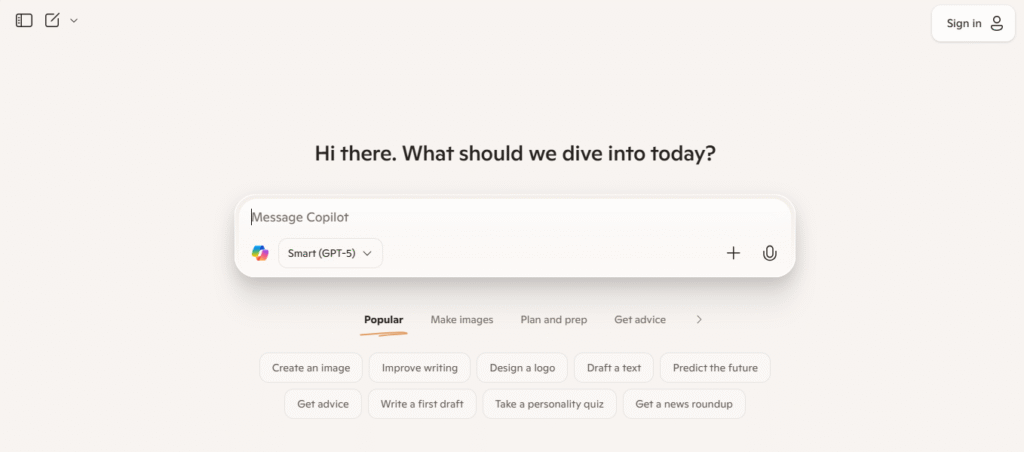This screenshot has width=1024, height=452.
Task: Click the Get a news roundup chip
Action: (684, 404)
